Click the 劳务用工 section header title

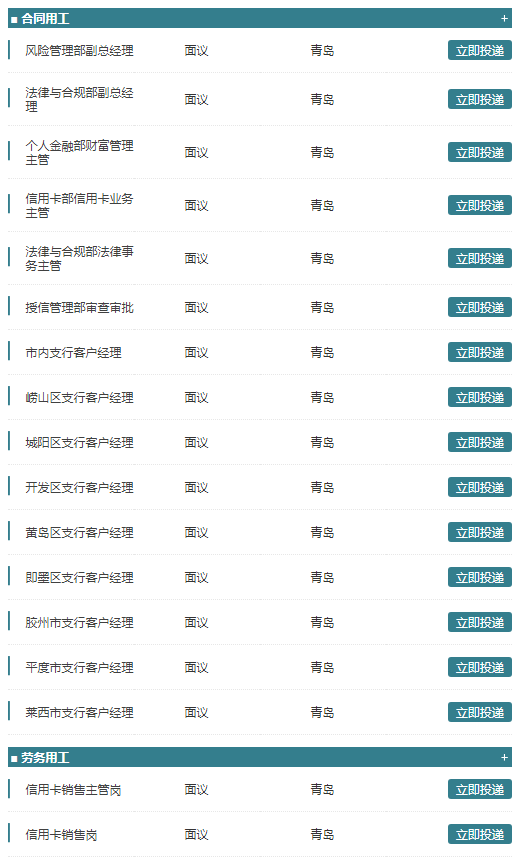coord(45,757)
